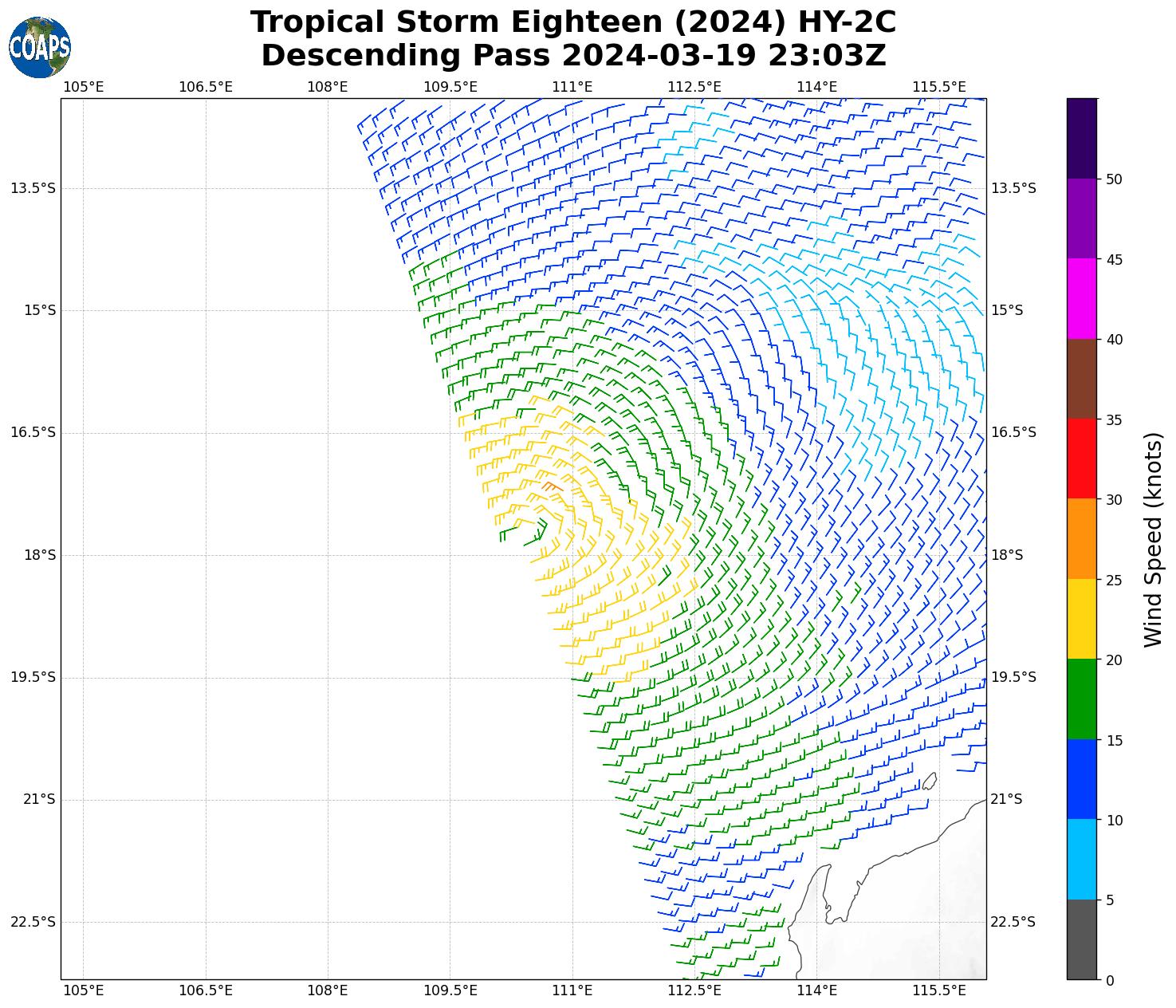Click the red 30-35 knot colorbar segment
The image size is (1176, 1008).
[1082, 459]
